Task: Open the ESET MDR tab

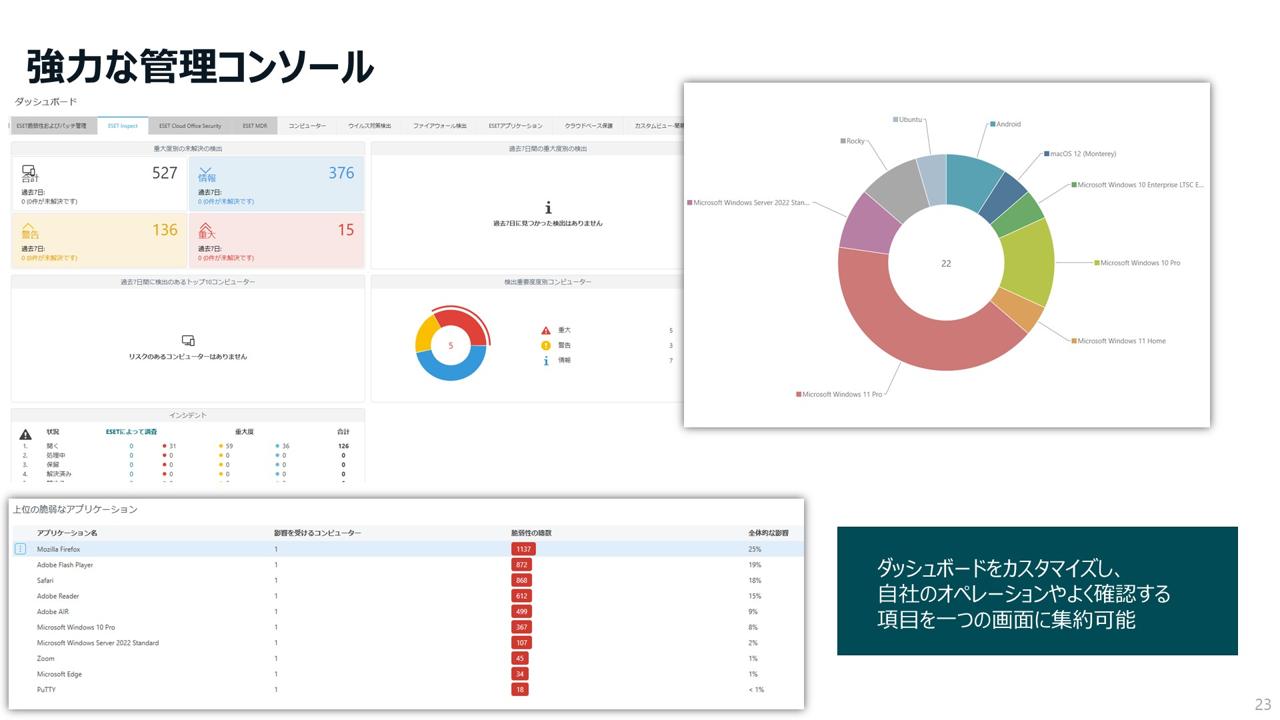Action: tap(255, 126)
